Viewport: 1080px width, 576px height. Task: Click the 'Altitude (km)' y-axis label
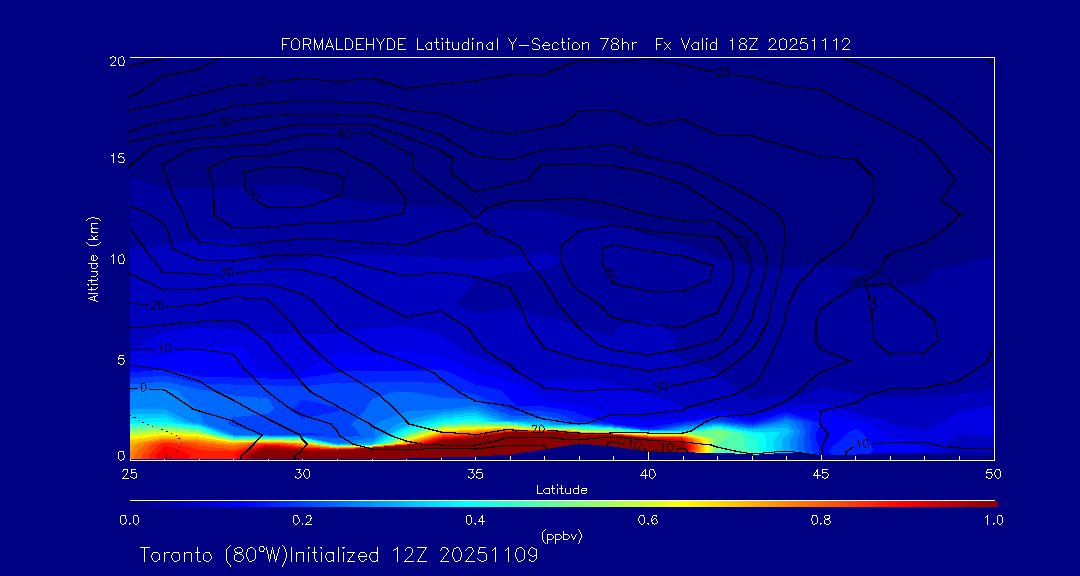94,259
